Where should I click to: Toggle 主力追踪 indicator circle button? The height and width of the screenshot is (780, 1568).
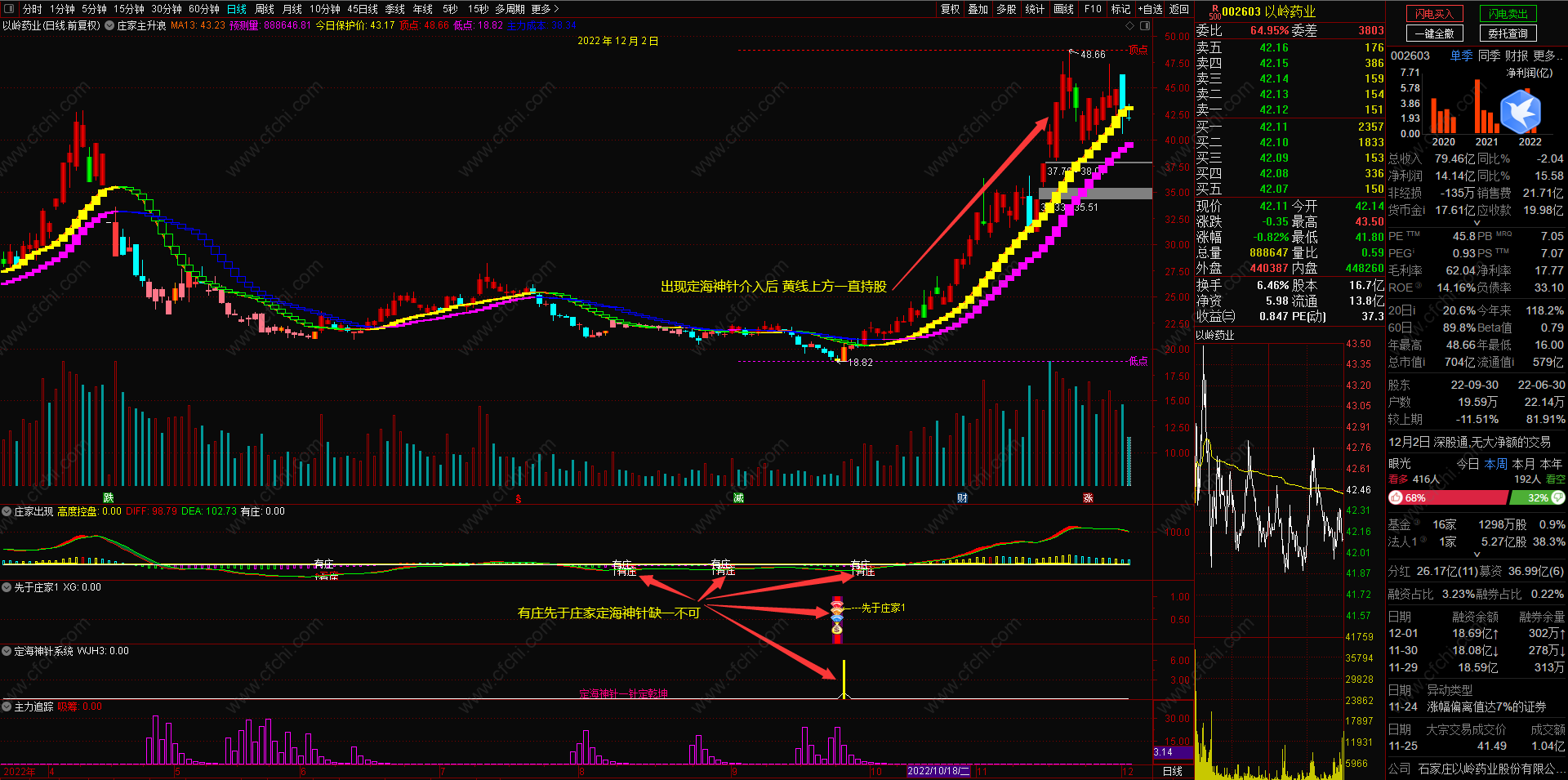7,706
